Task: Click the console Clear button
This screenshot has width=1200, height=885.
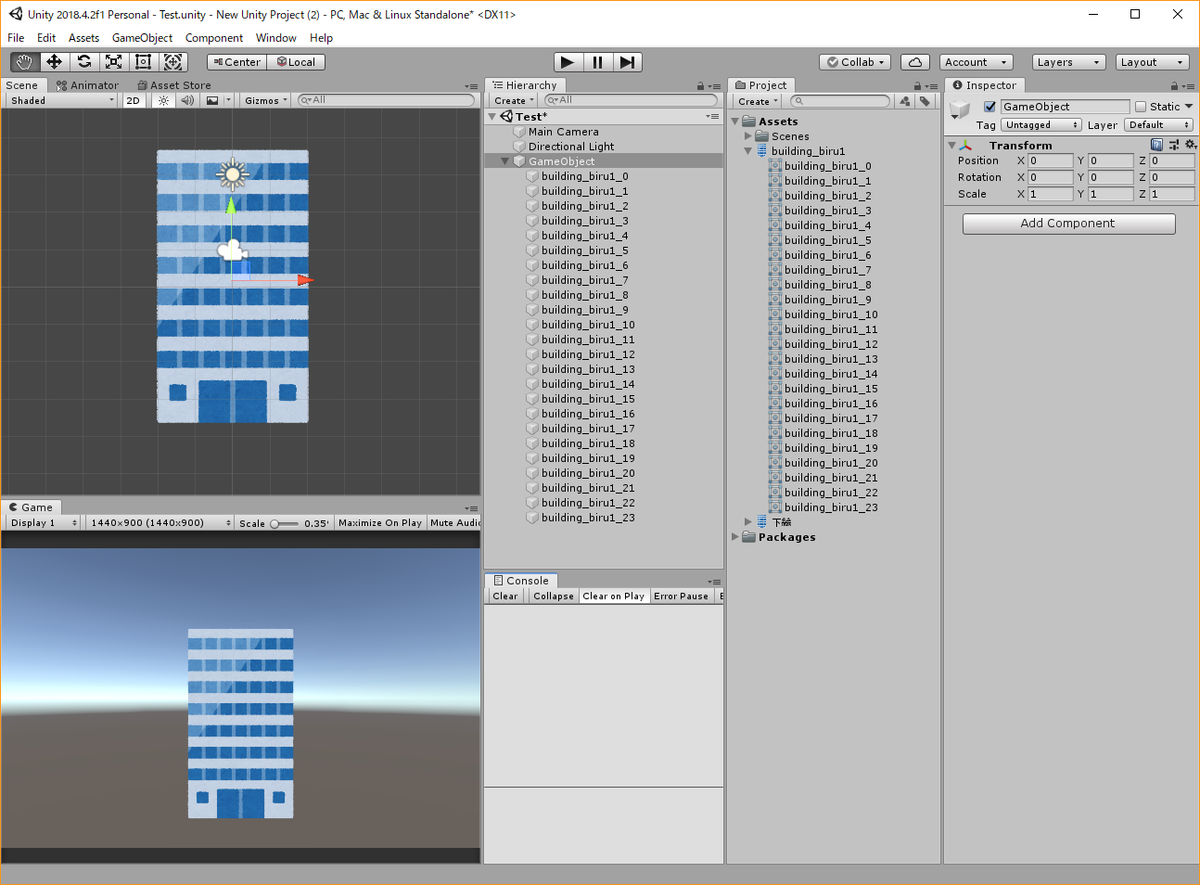Action: (x=506, y=596)
